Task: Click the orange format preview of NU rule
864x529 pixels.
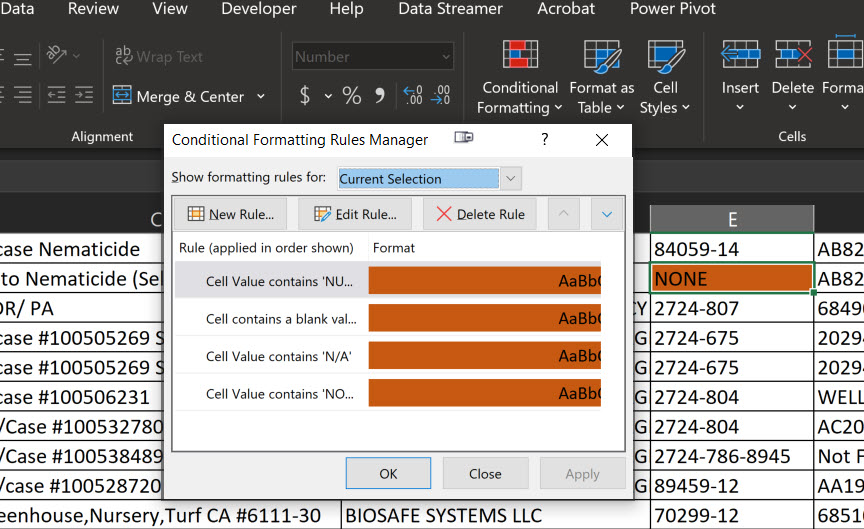Action: click(x=484, y=280)
